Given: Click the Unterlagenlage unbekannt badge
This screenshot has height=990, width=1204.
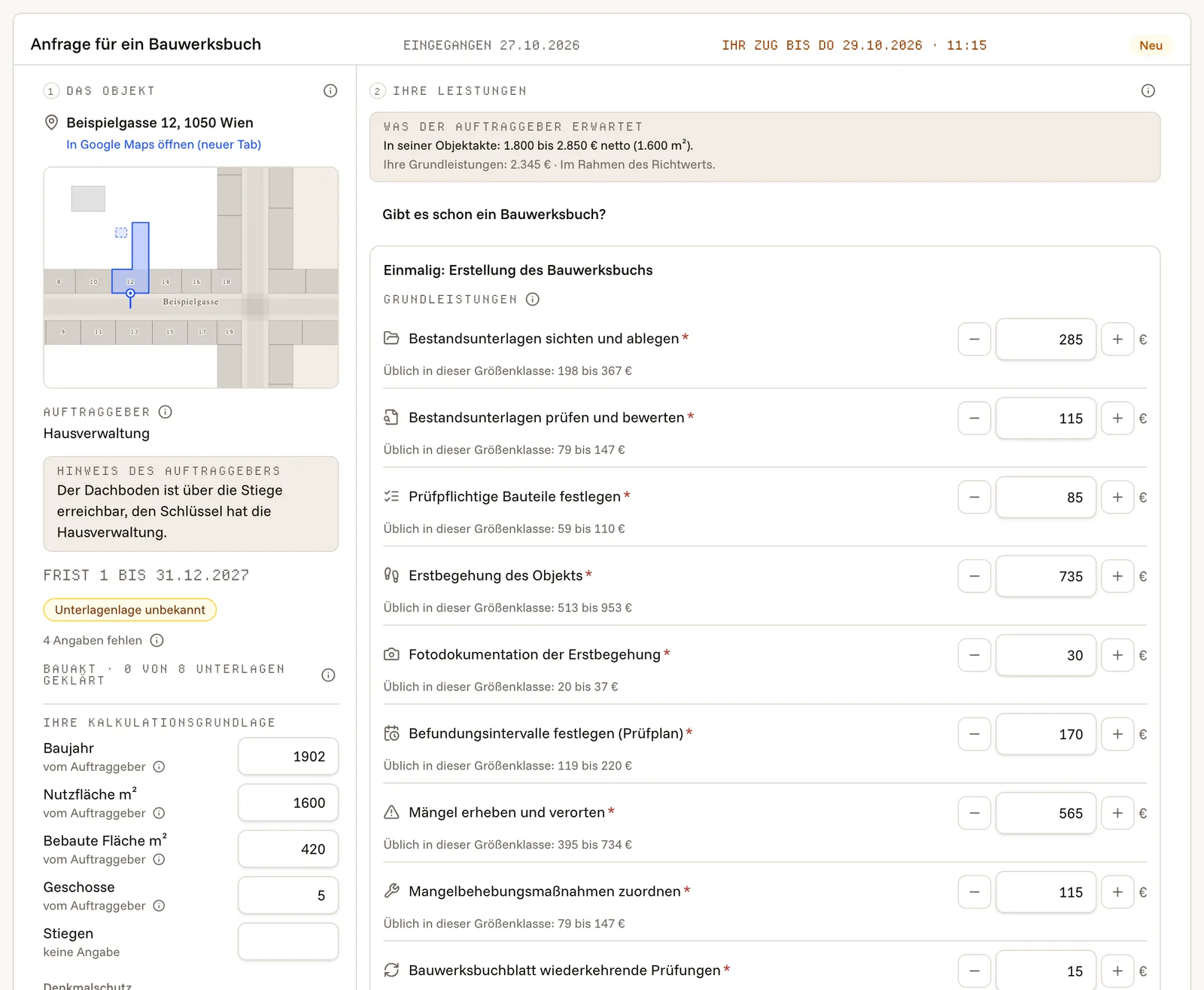Looking at the screenshot, I should point(129,610).
